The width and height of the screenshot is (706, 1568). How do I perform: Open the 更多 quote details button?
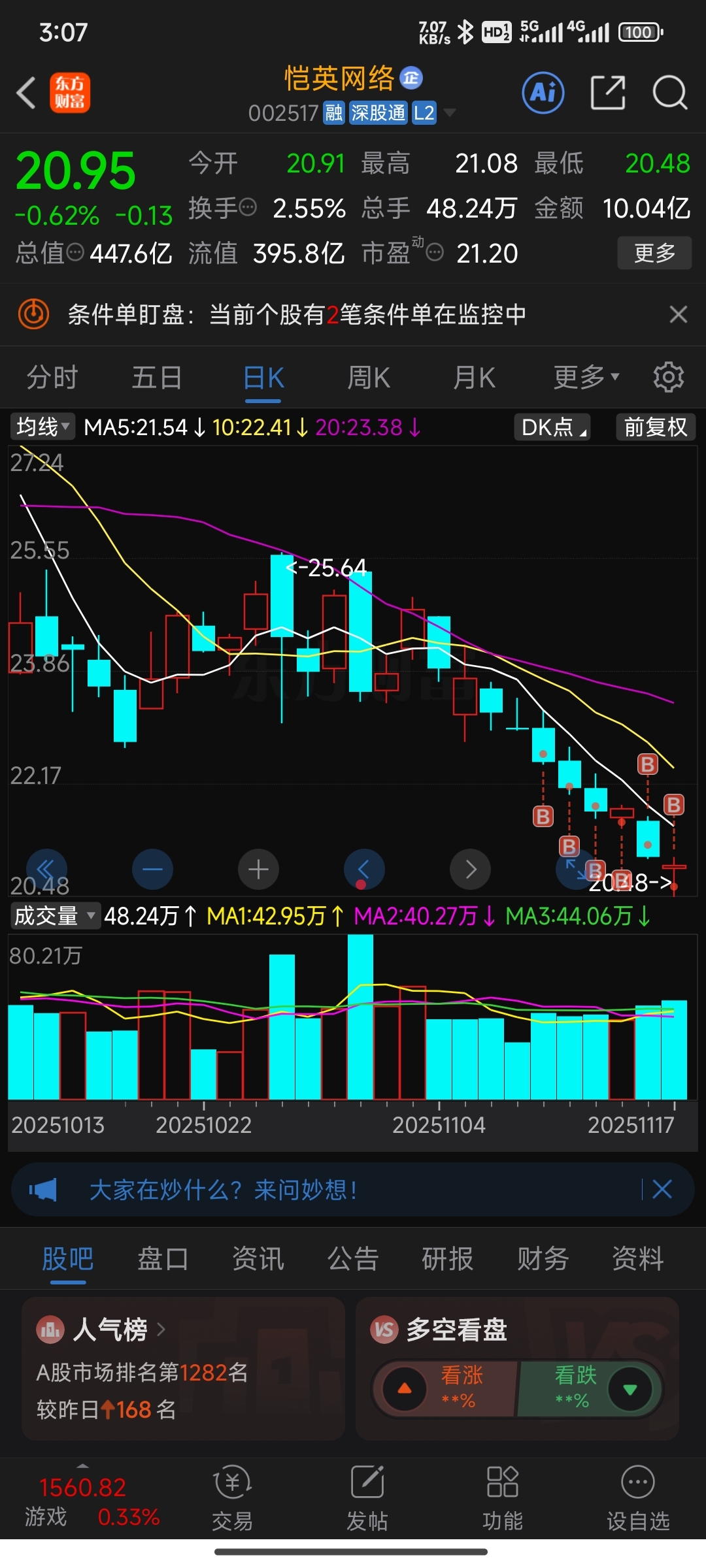[654, 253]
